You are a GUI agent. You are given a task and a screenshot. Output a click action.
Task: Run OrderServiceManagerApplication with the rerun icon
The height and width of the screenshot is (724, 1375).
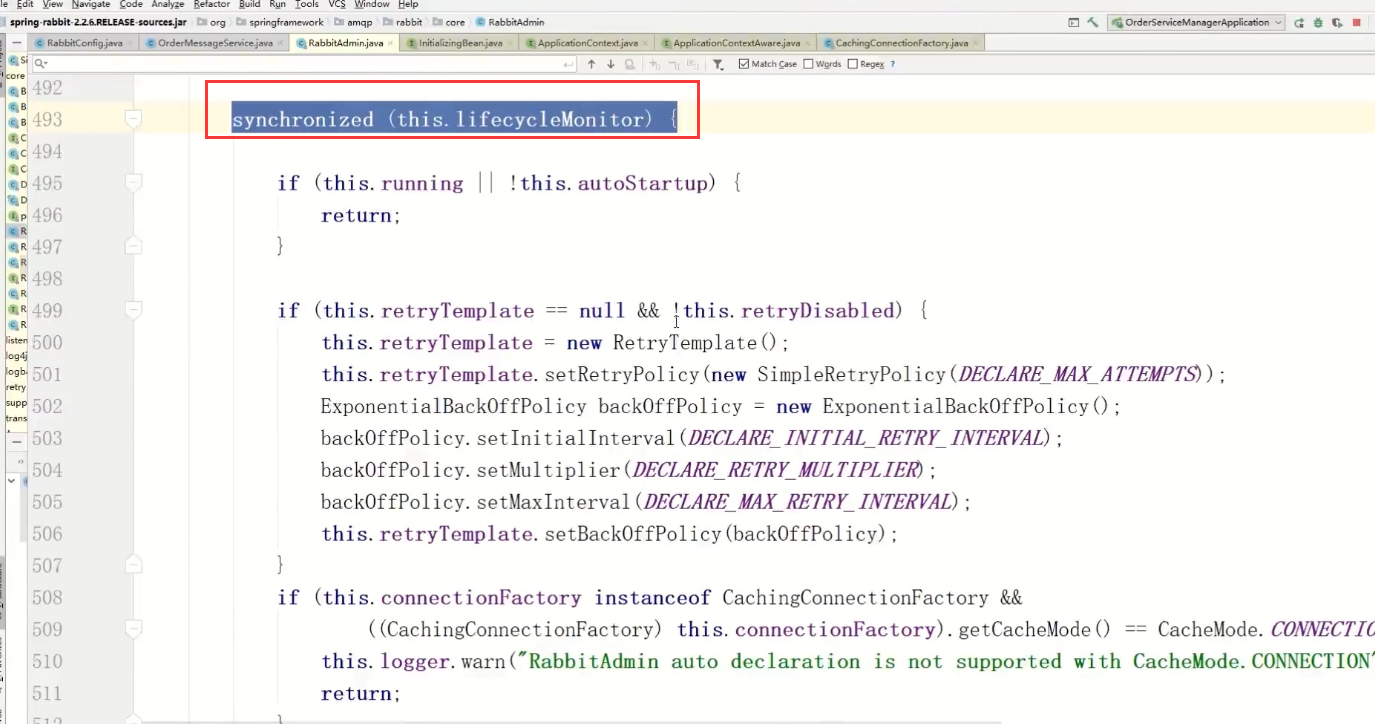(x=1299, y=22)
